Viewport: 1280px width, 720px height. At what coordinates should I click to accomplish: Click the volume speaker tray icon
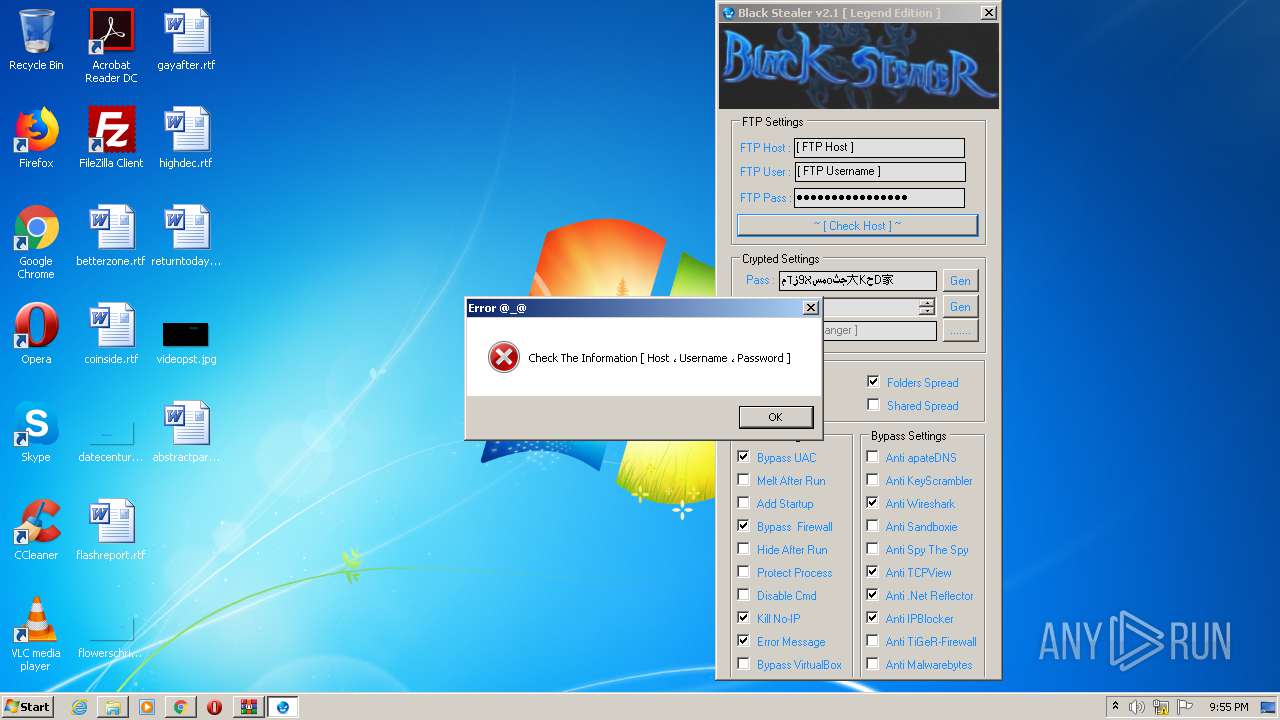click(x=1137, y=707)
